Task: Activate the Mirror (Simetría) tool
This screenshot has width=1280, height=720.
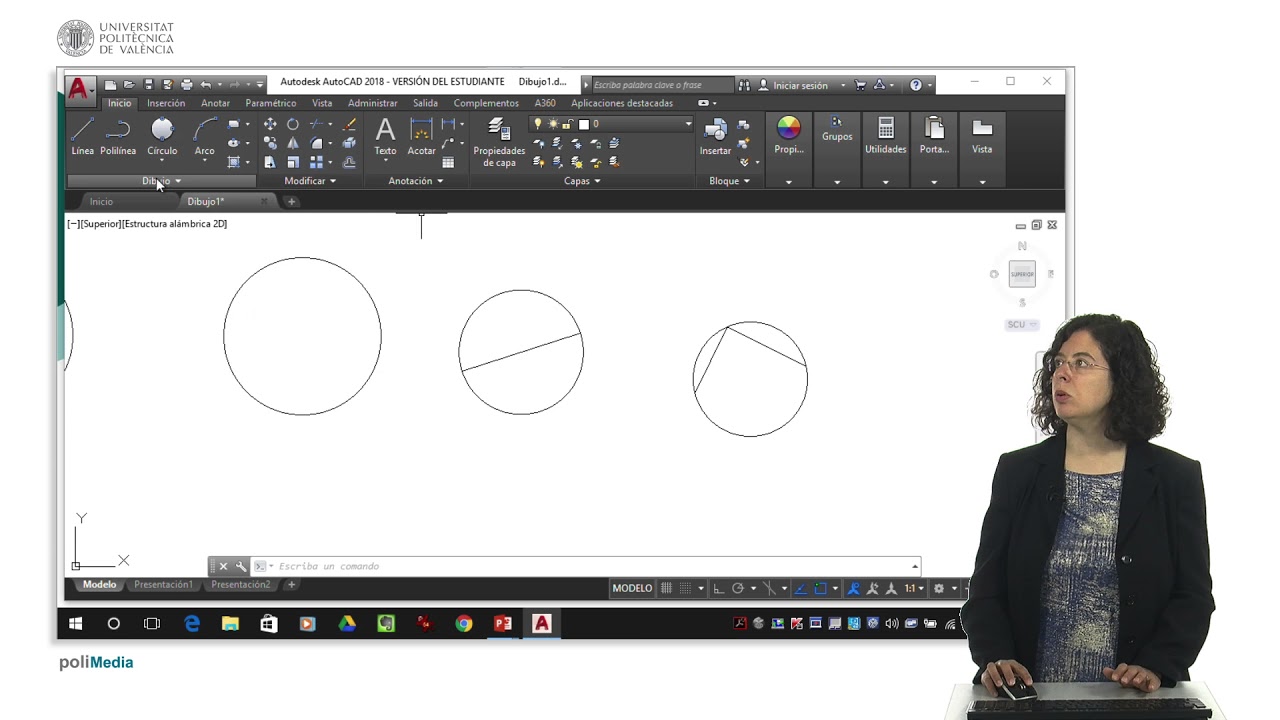Action: coord(293,143)
